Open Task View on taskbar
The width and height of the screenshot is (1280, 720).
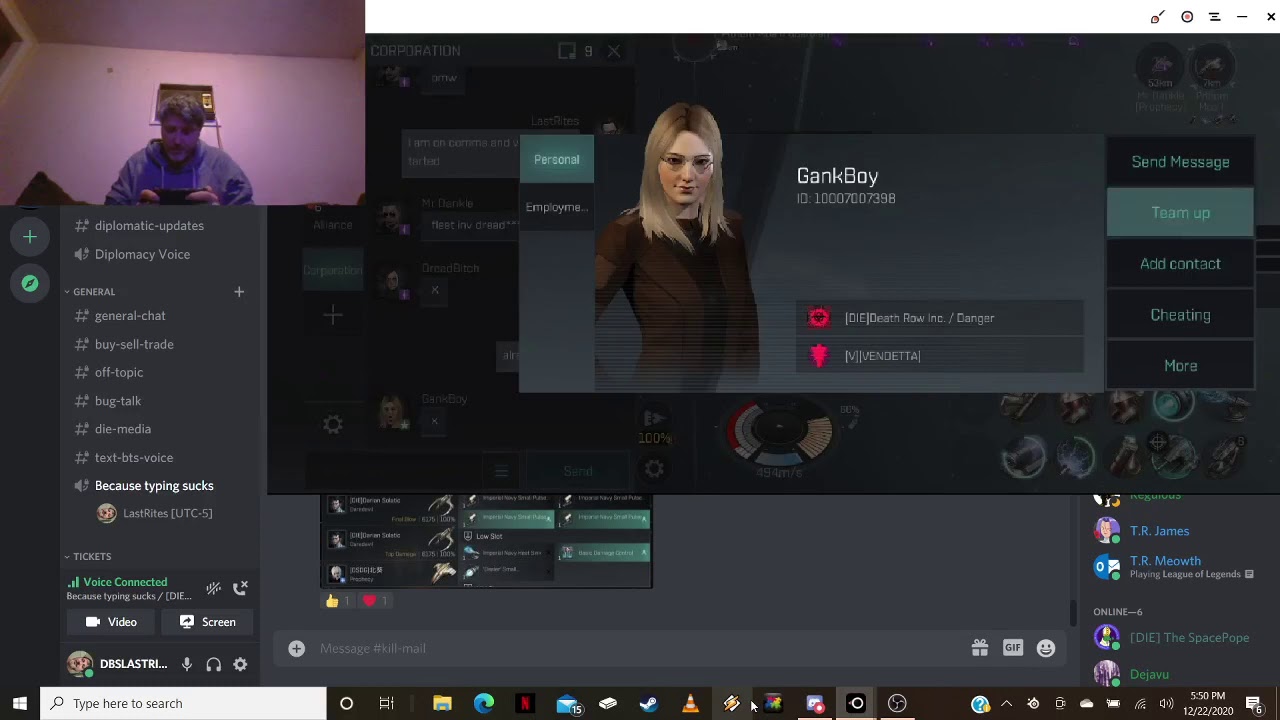pos(386,703)
